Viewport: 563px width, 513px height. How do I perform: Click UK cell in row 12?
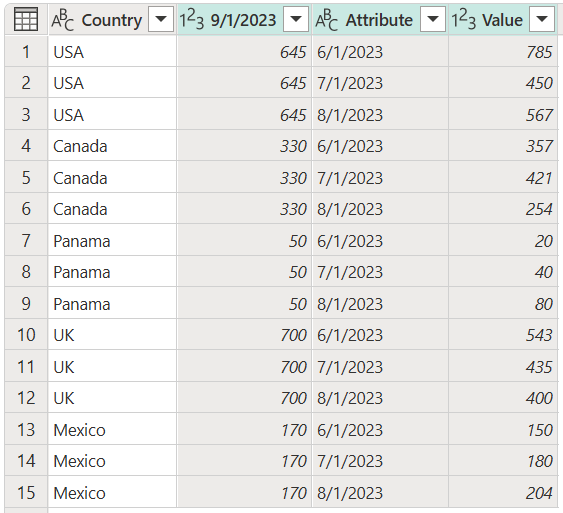point(112,398)
